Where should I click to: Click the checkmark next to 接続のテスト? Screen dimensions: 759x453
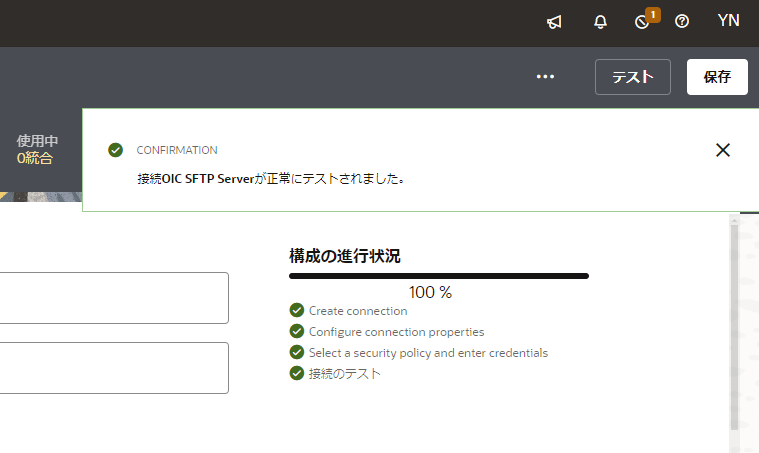coord(296,373)
